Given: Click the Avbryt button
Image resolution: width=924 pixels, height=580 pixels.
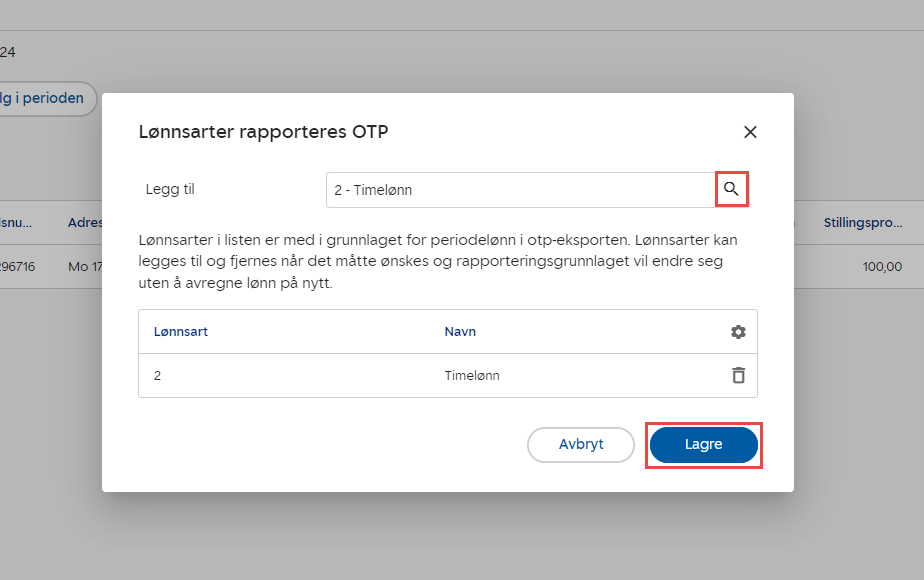Looking at the screenshot, I should tap(580, 445).
